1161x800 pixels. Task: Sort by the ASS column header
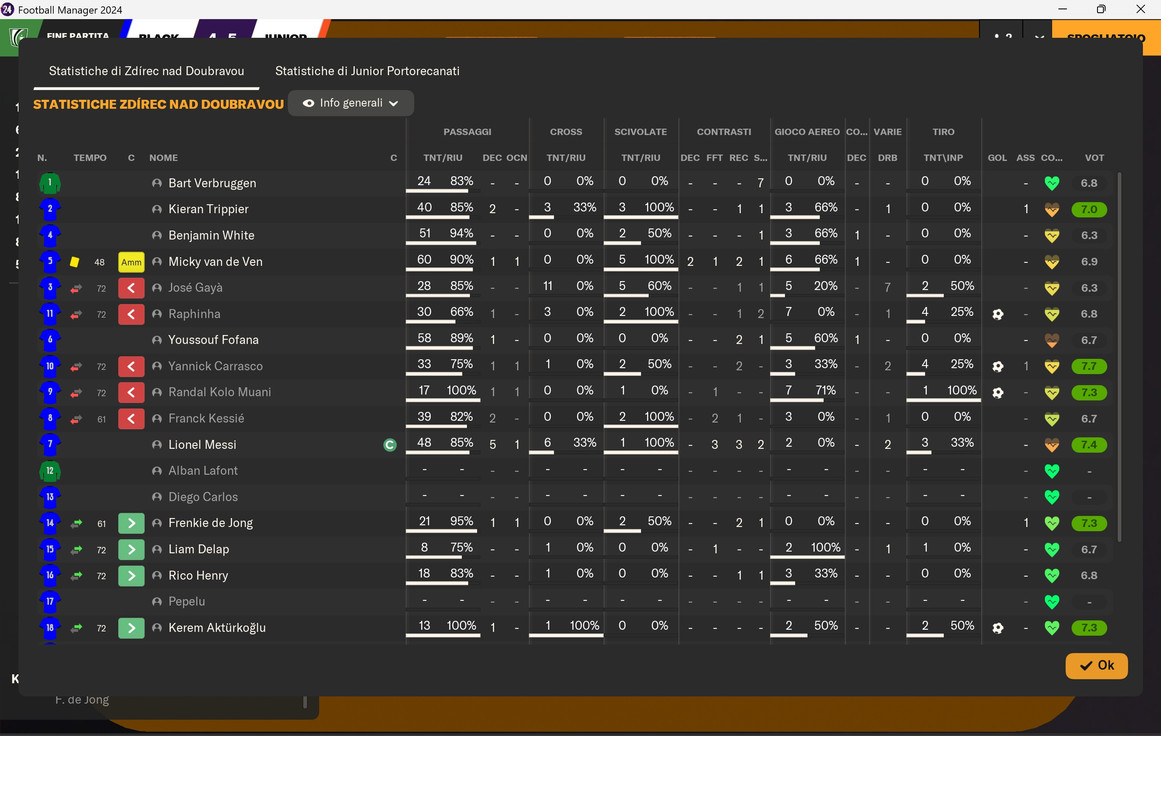1026,158
